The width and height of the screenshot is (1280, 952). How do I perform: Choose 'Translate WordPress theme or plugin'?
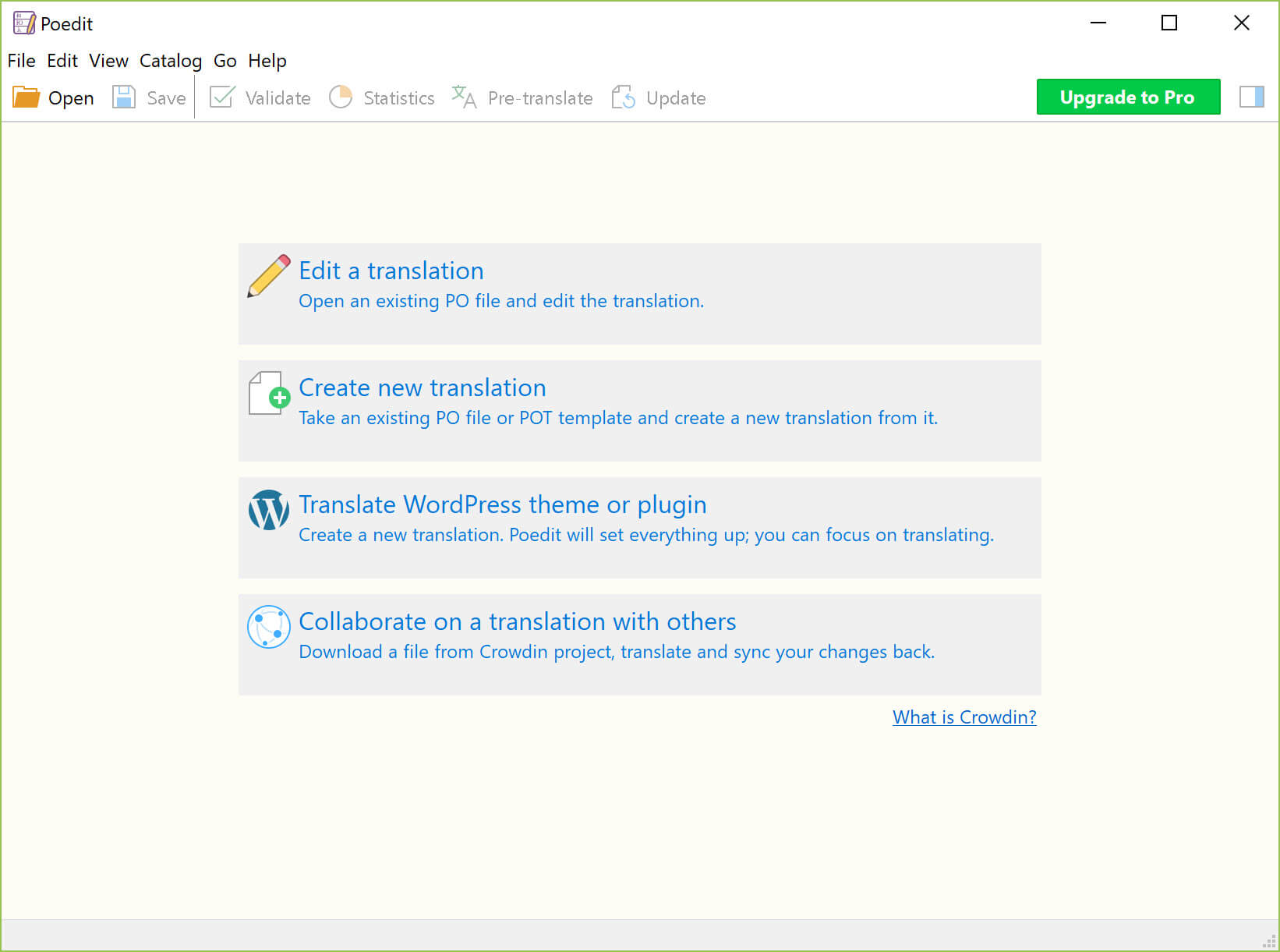point(503,504)
